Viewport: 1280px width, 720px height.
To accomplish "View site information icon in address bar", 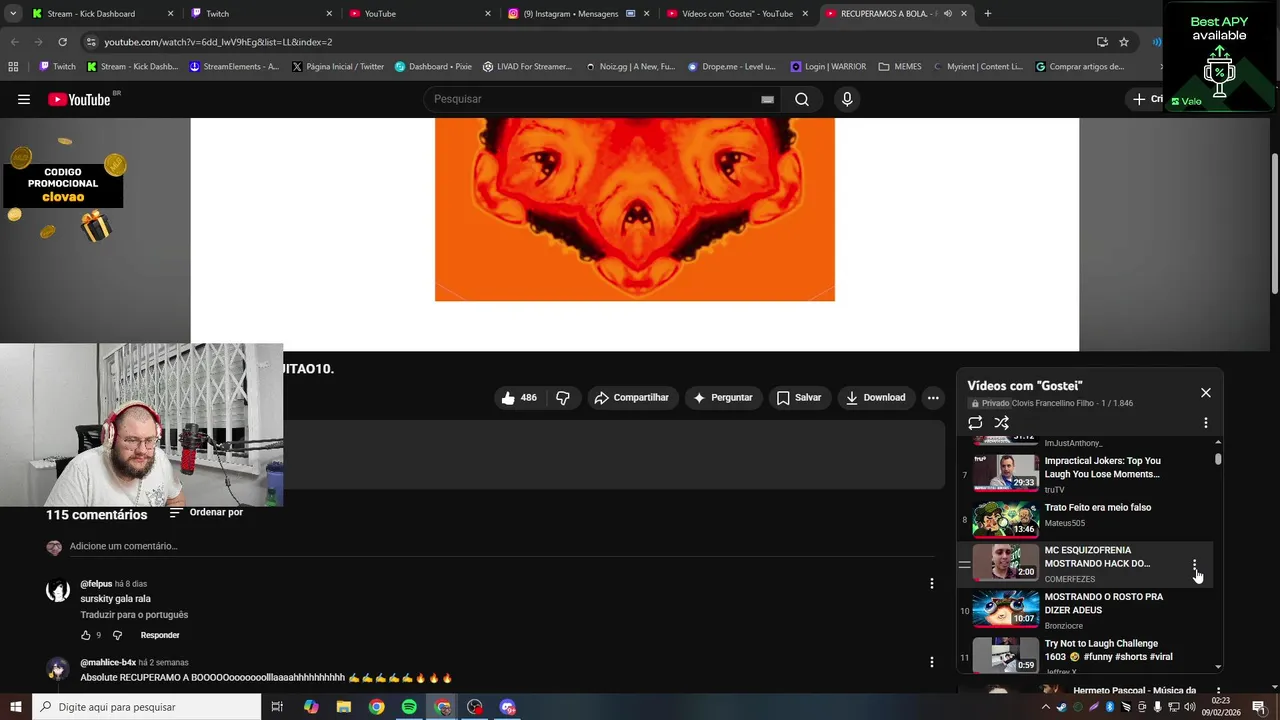I will (91, 42).
